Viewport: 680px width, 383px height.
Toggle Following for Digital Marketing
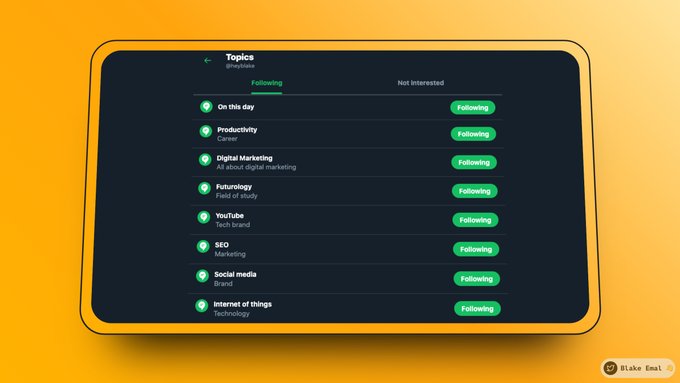click(474, 162)
